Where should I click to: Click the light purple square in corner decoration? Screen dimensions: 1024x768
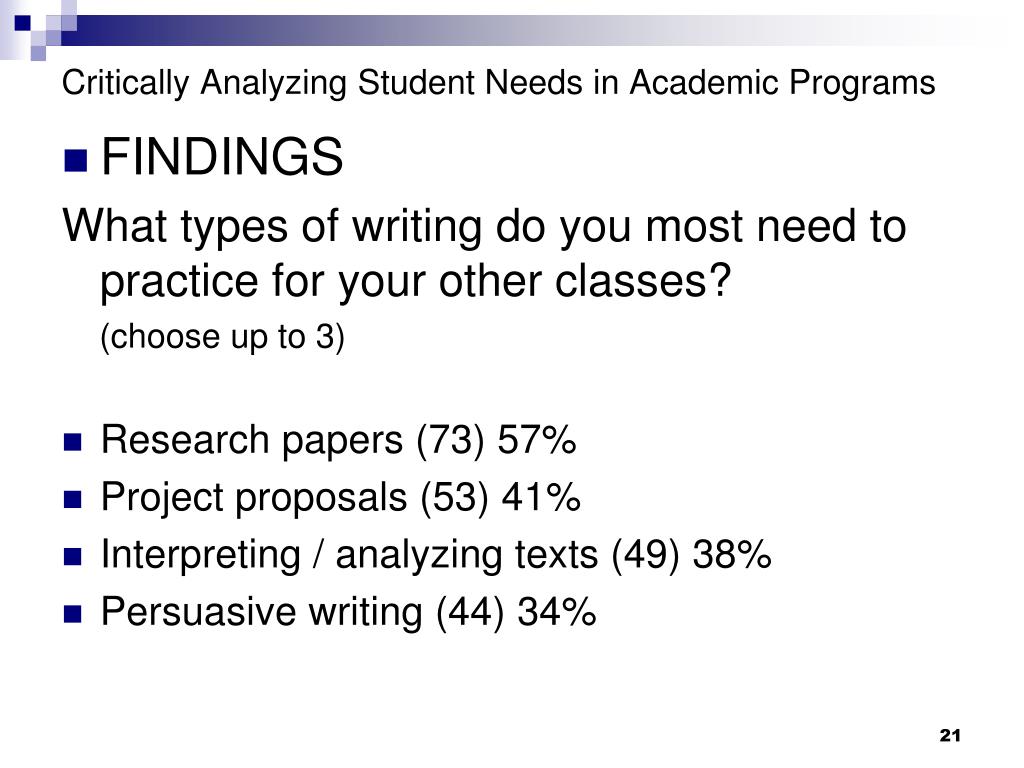point(39,53)
